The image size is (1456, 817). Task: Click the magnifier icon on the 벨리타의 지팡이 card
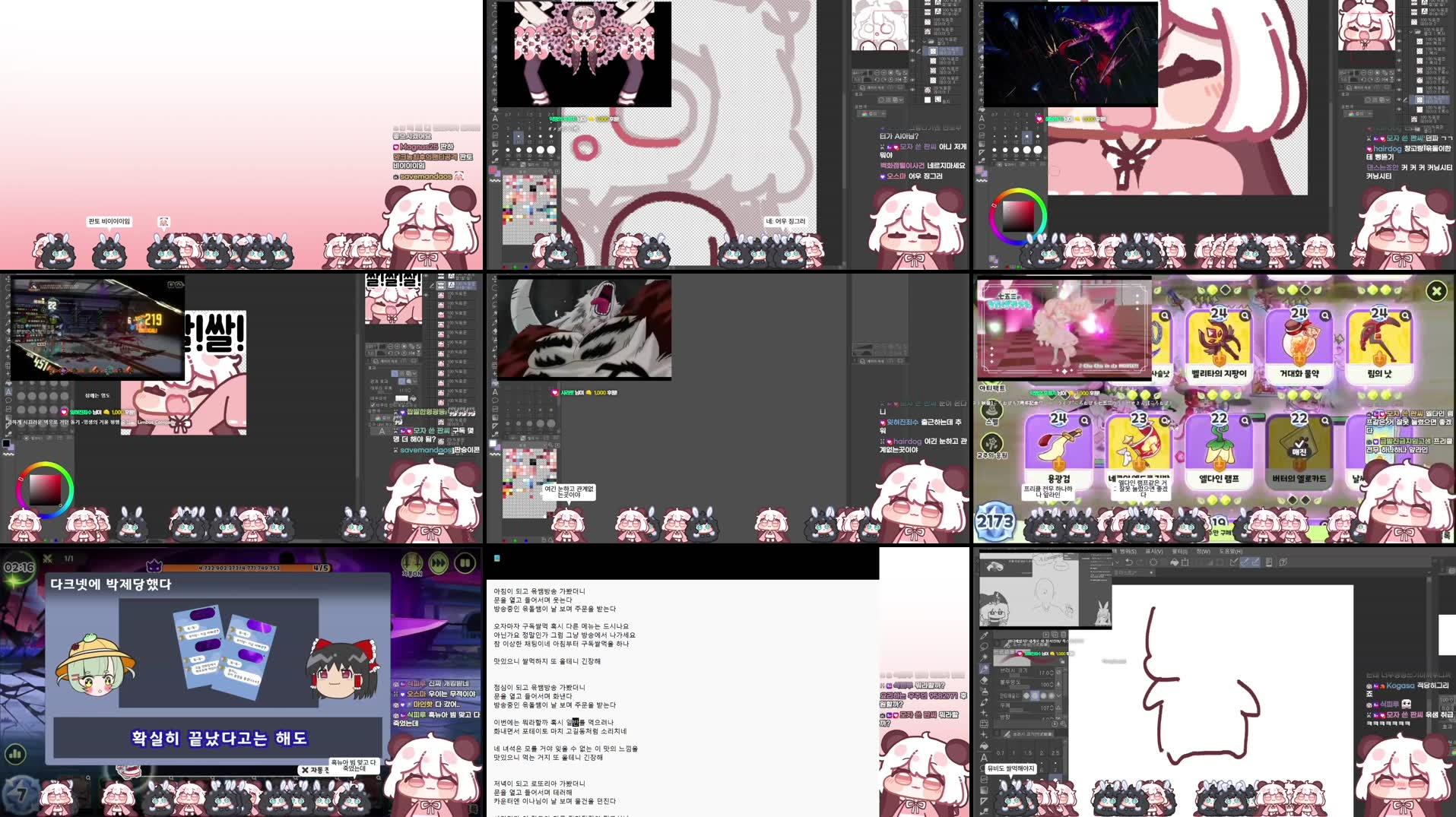coord(1245,315)
